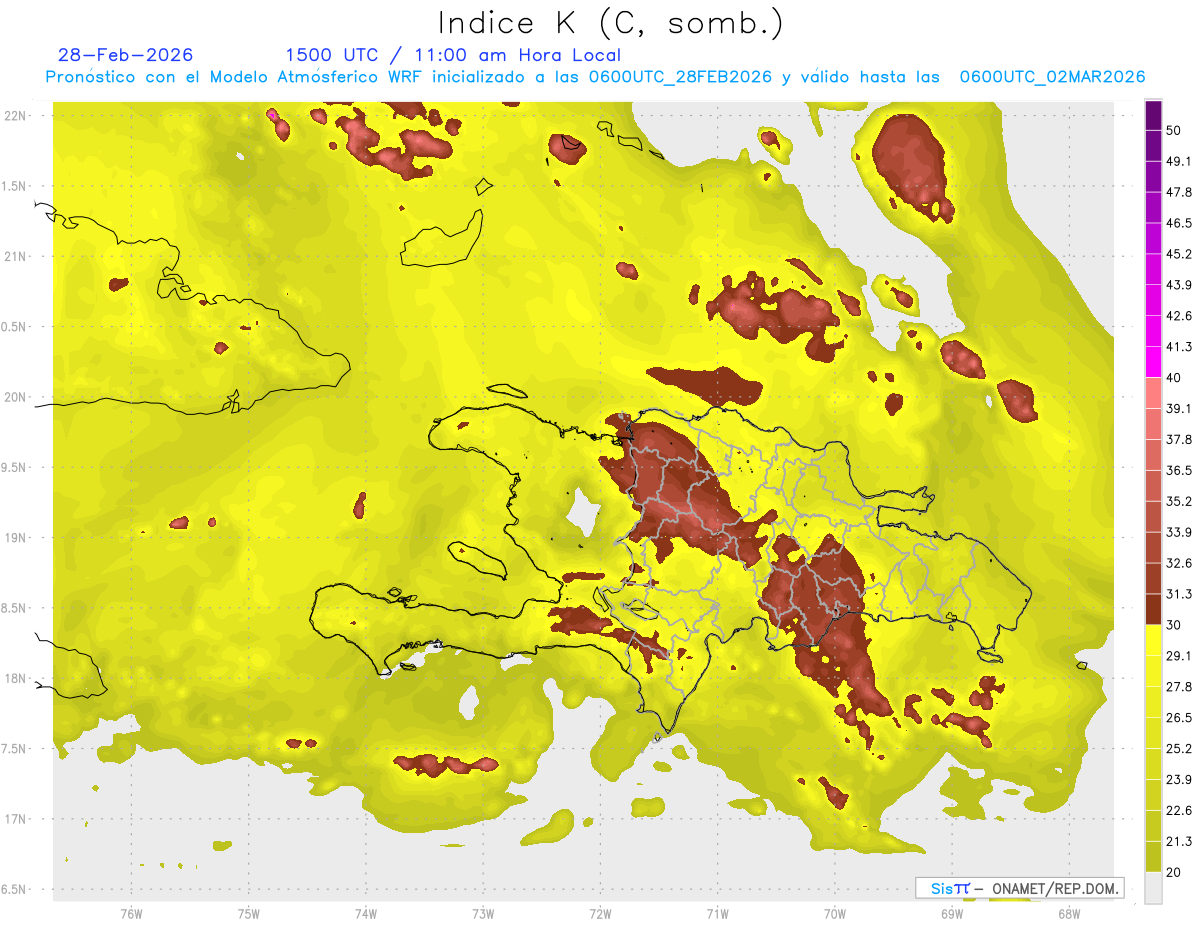Select the latitude label '17N'
Screen dimensions: 1200x927
(x=16, y=819)
